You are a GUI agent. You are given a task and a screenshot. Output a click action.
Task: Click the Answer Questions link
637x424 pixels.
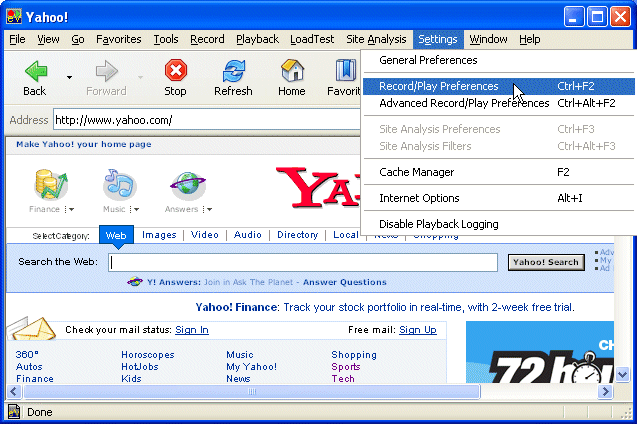click(344, 282)
